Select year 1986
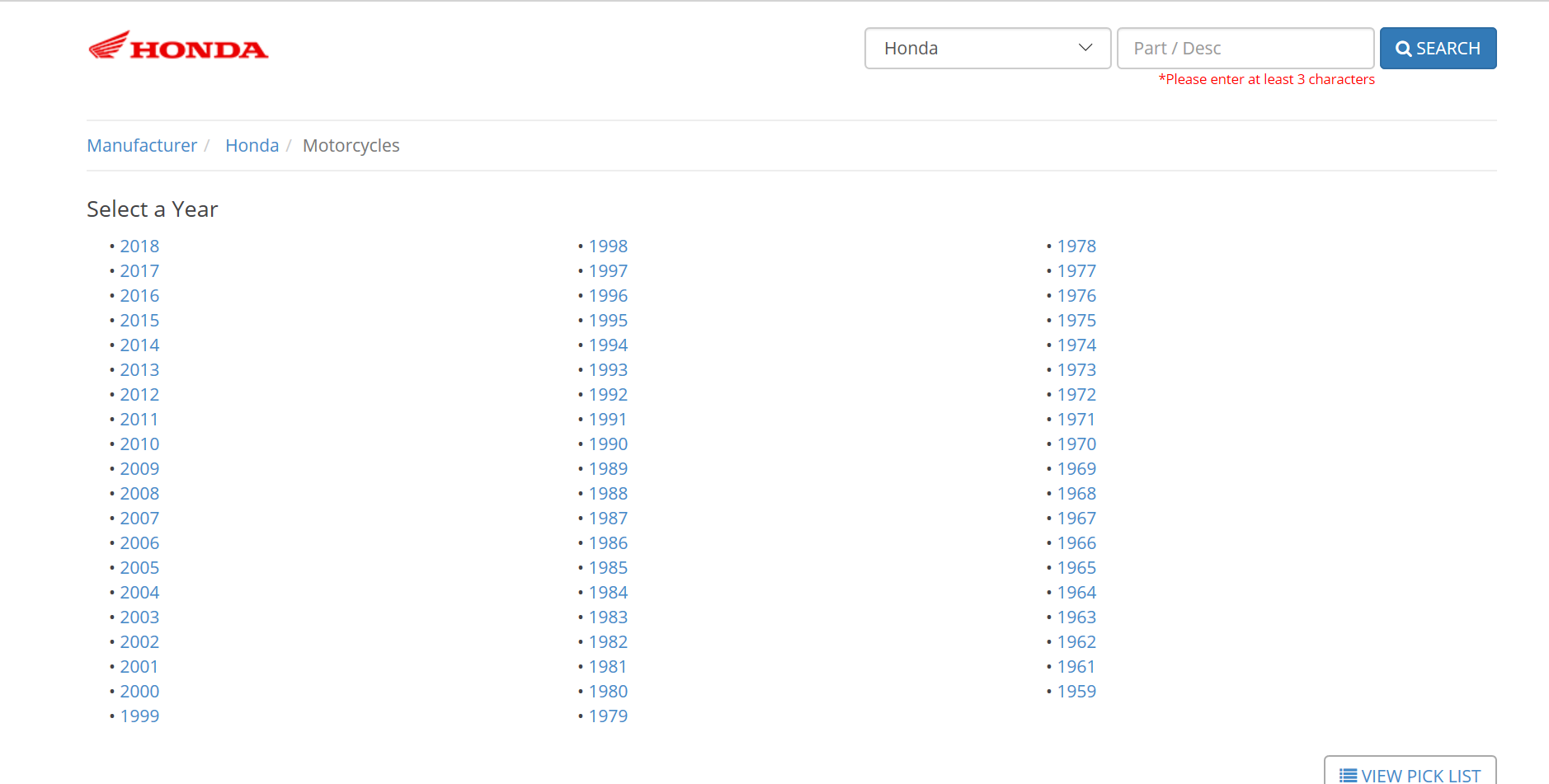Screen dimensions: 1549x784 608,543
